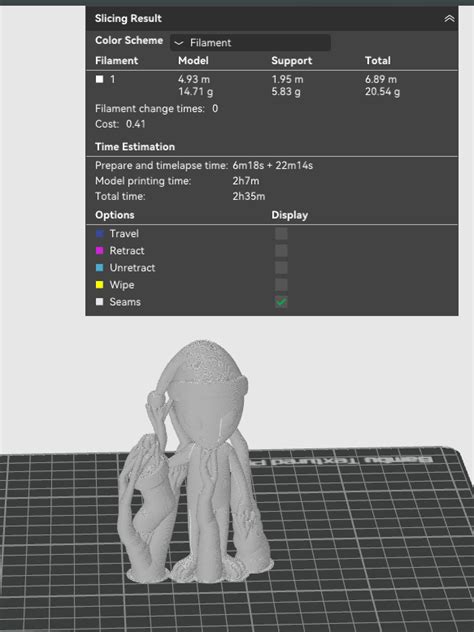Click the magenta Retract color swatch
This screenshot has height=632, width=474.
pos(100,251)
